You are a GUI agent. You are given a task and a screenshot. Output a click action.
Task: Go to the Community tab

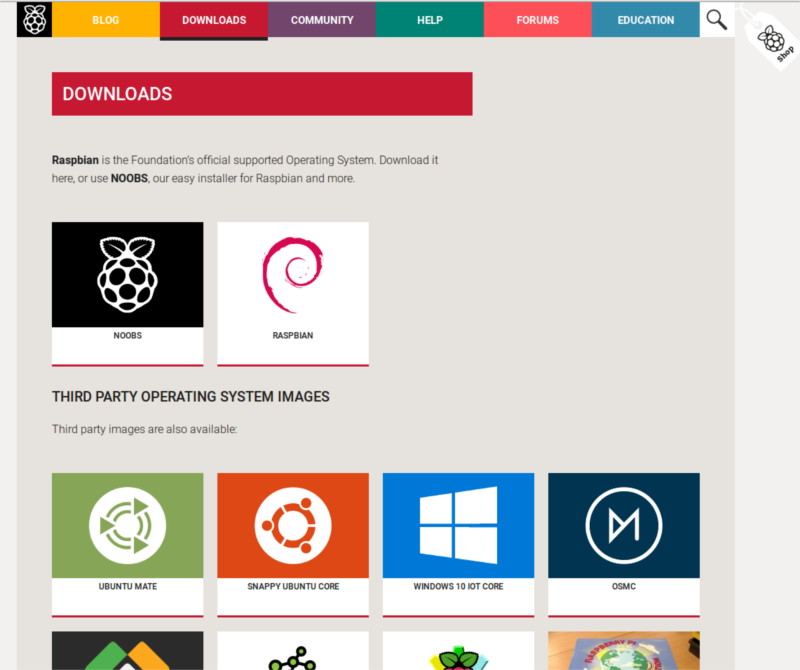(x=322, y=20)
